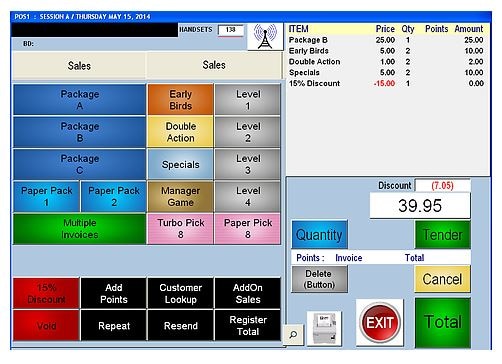The width and height of the screenshot is (502, 364).
Task: Click the Qty column header
Action: (x=408, y=29)
